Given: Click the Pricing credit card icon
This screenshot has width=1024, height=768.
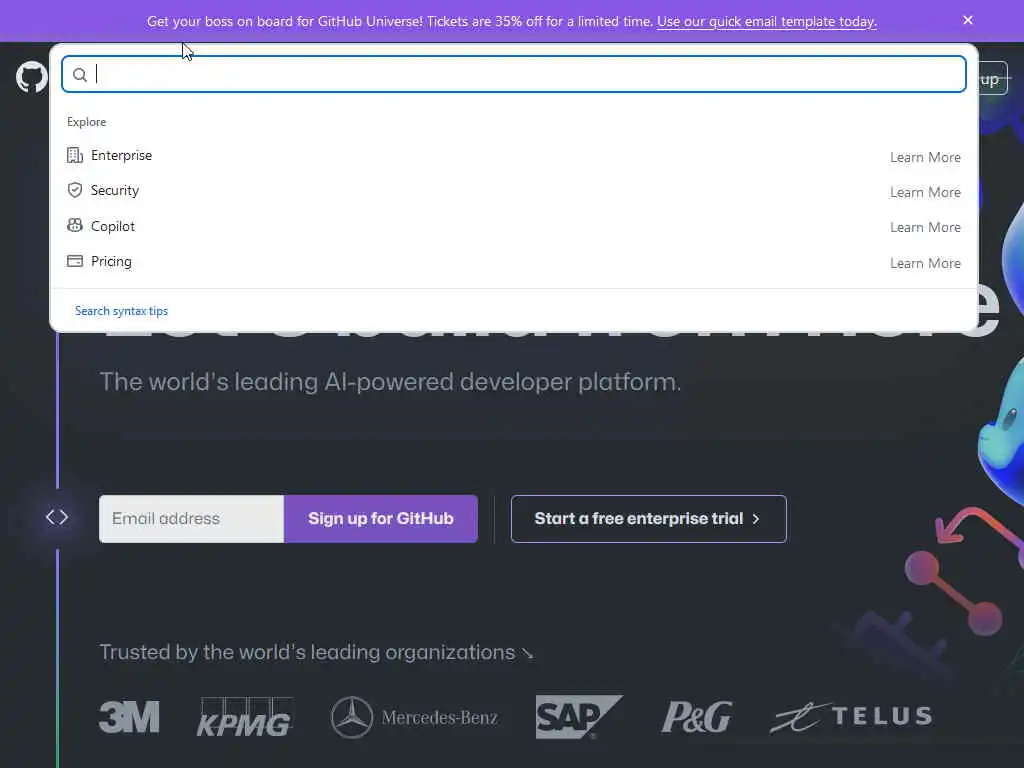Looking at the screenshot, I should (x=75, y=261).
